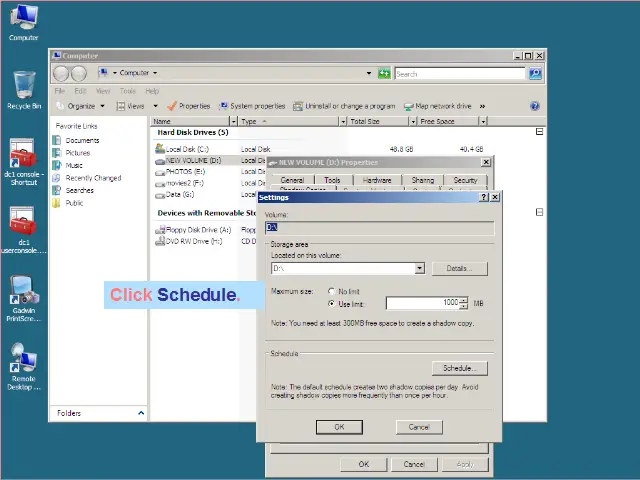
Task: Select the Local Disk (C:) drive icon
Action: pyautogui.click(x=160, y=149)
